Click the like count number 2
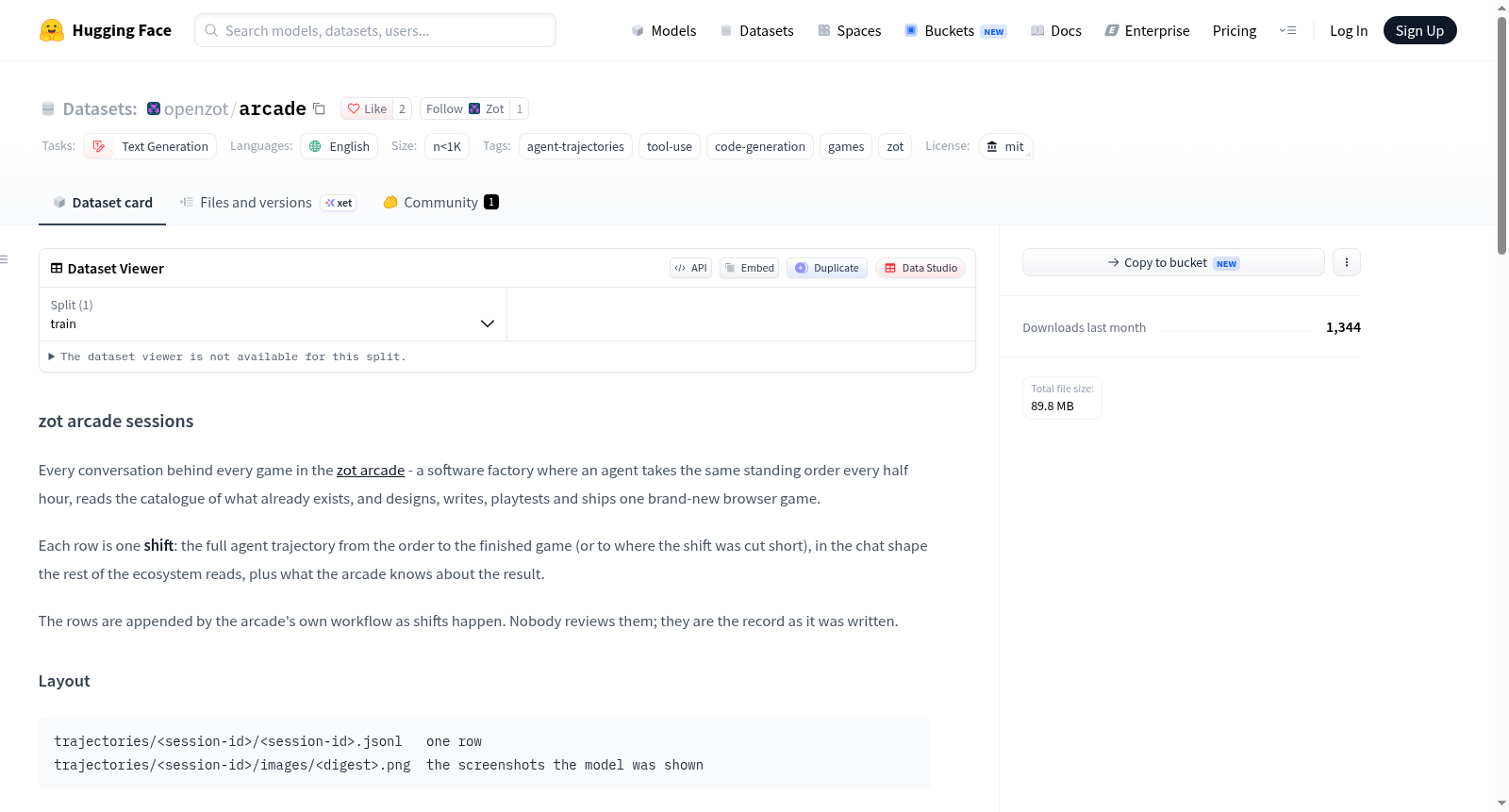Screen dimensions: 1509x812 pyautogui.click(x=402, y=108)
